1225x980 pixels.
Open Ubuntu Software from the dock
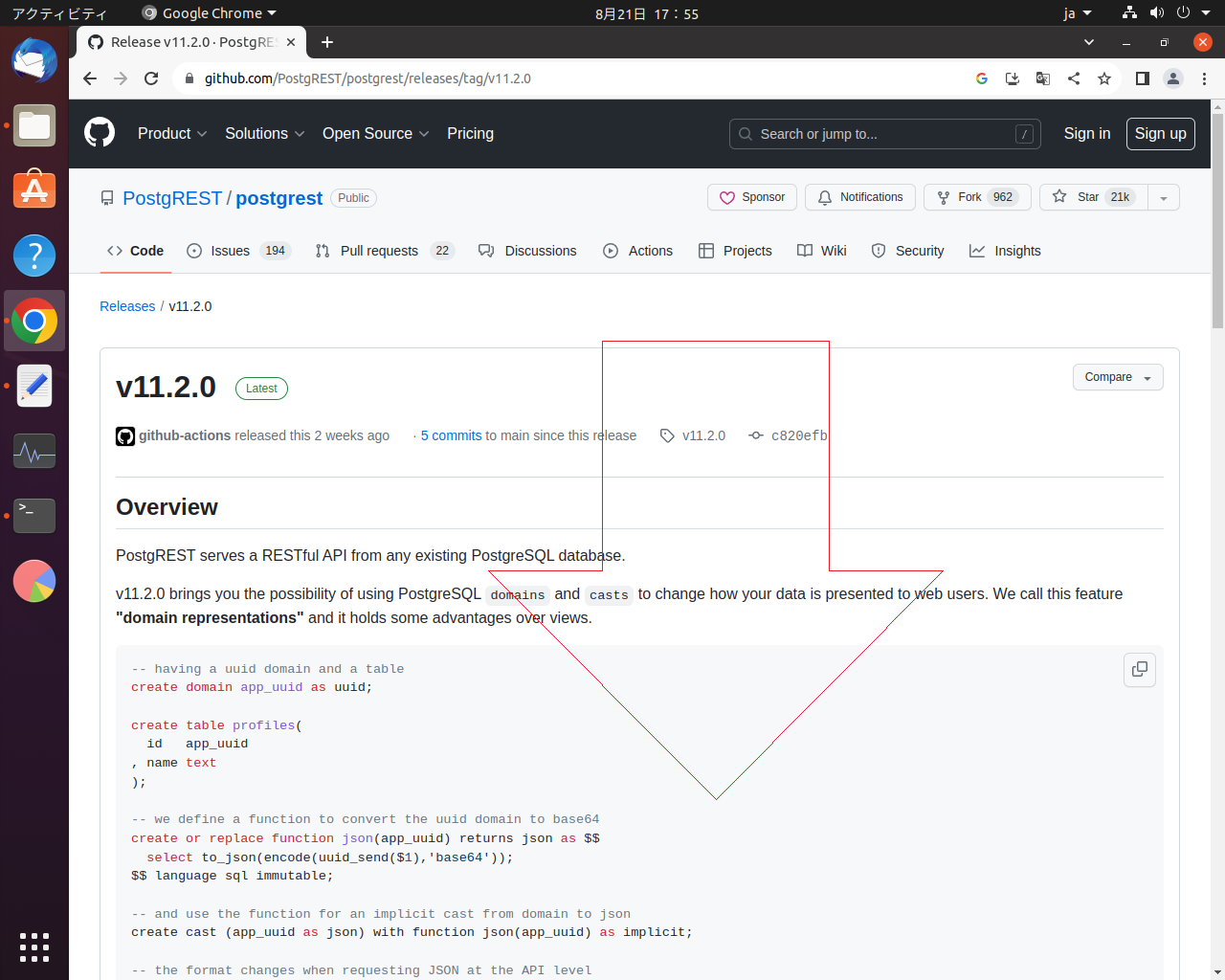[x=34, y=190]
